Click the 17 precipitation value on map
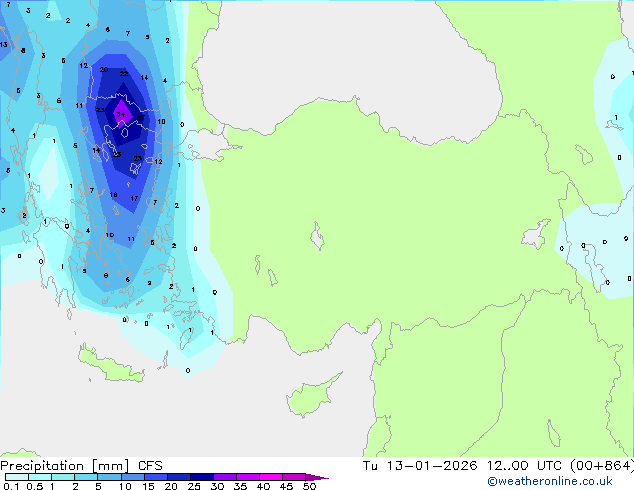The image size is (634, 490). (x=134, y=199)
